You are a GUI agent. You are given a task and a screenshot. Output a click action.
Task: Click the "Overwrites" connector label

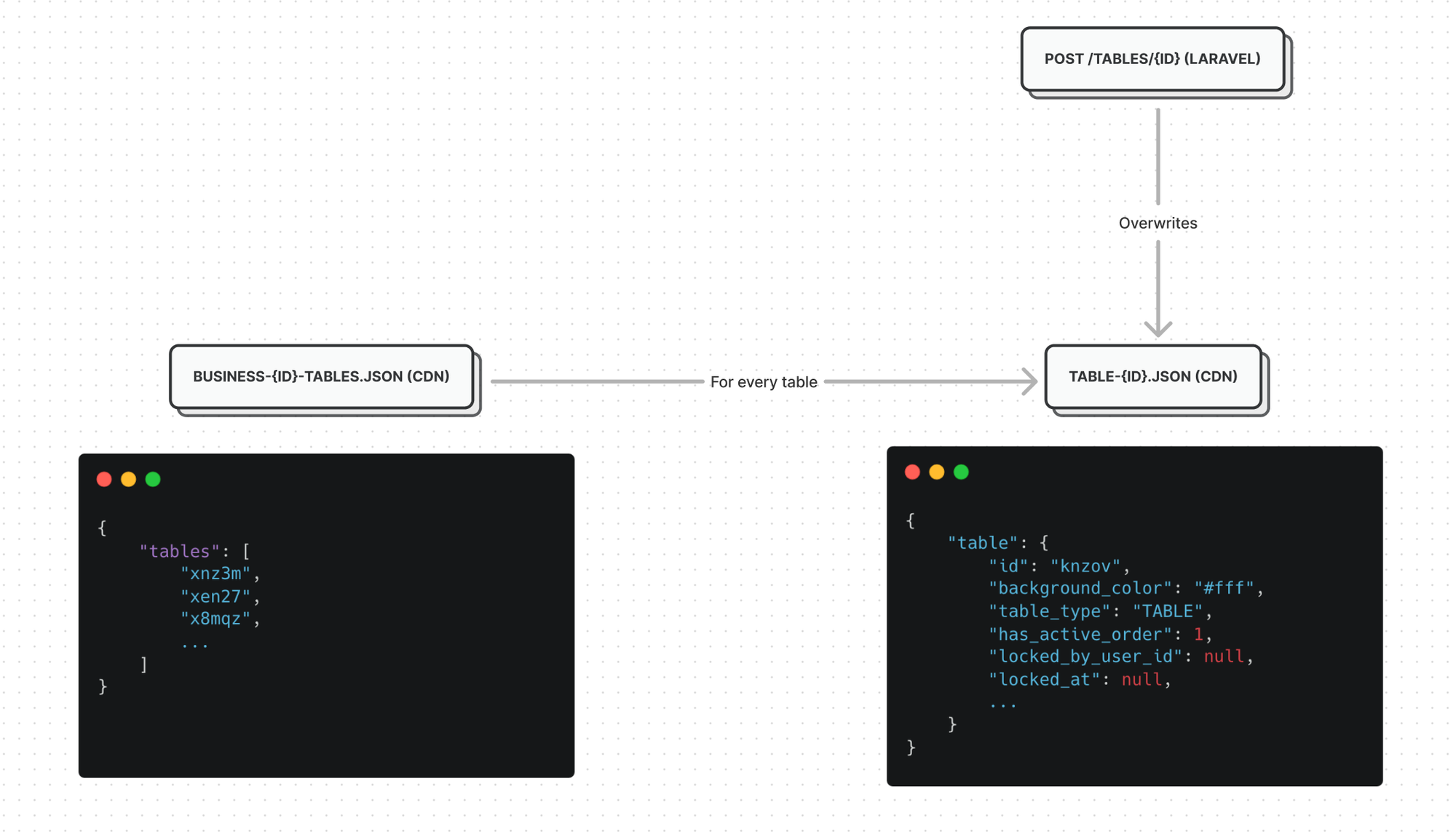click(x=1158, y=223)
